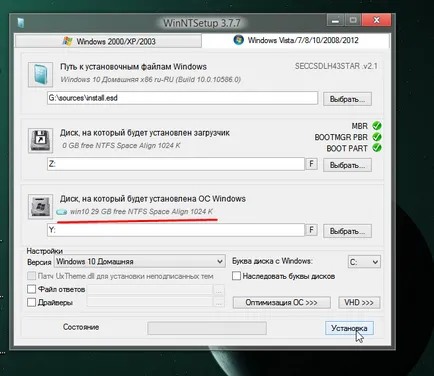Click the G:\sources\install.esd path field
The image size is (434, 376).
tap(182, 98)
